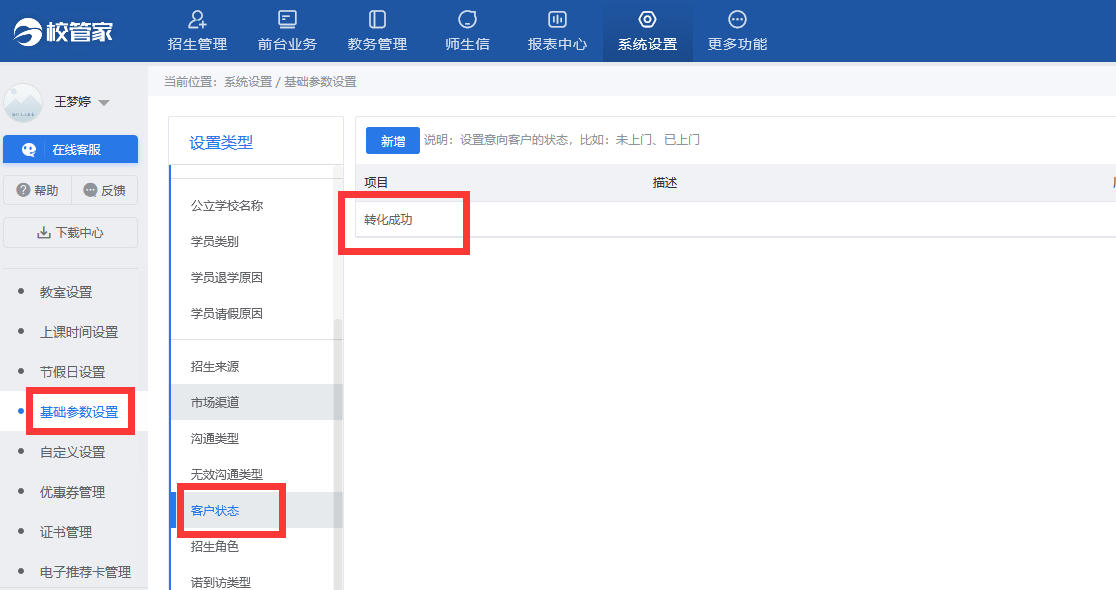The height and width of the screenshot is (590, 1116).
Task: Expand the 王梦婷 account dropdown arrow
Action: [x=104, y=102]
